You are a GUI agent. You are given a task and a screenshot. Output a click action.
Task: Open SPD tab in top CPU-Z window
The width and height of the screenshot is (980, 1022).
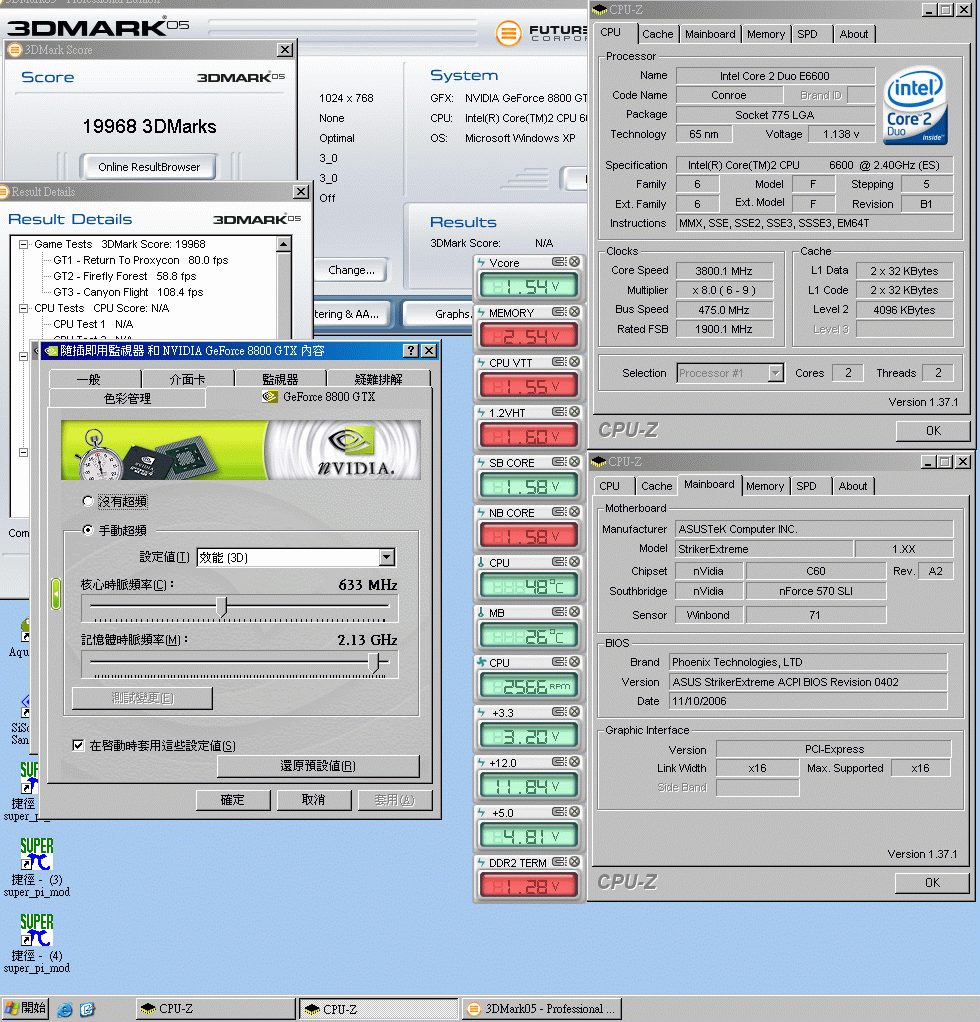tap(807, 34)
